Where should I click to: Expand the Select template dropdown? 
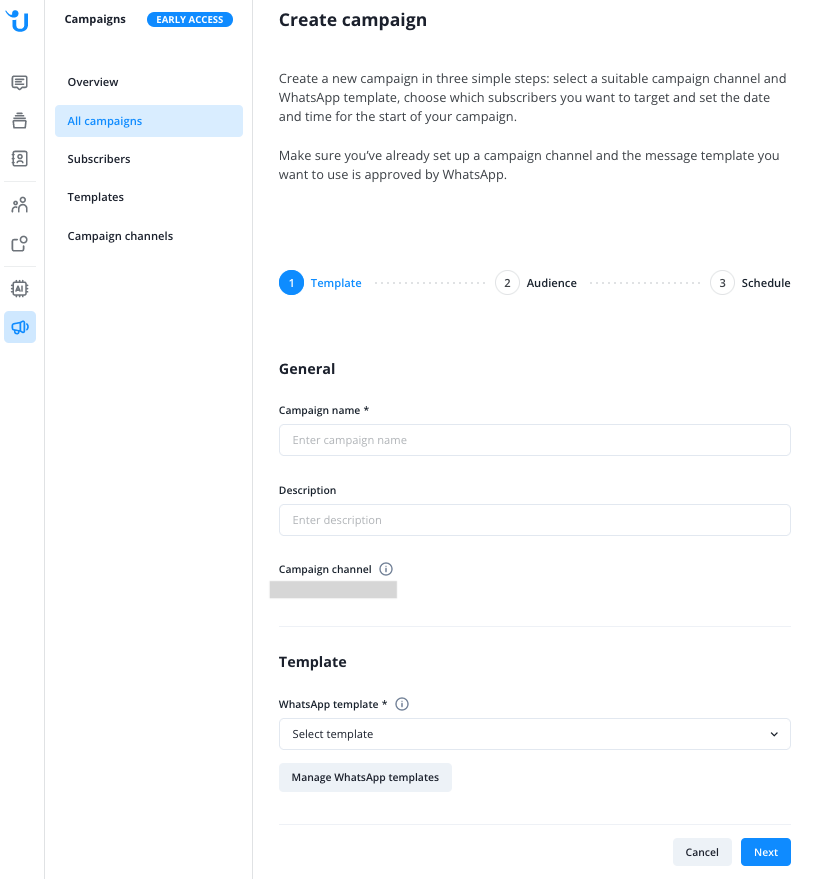coord(535,734)
